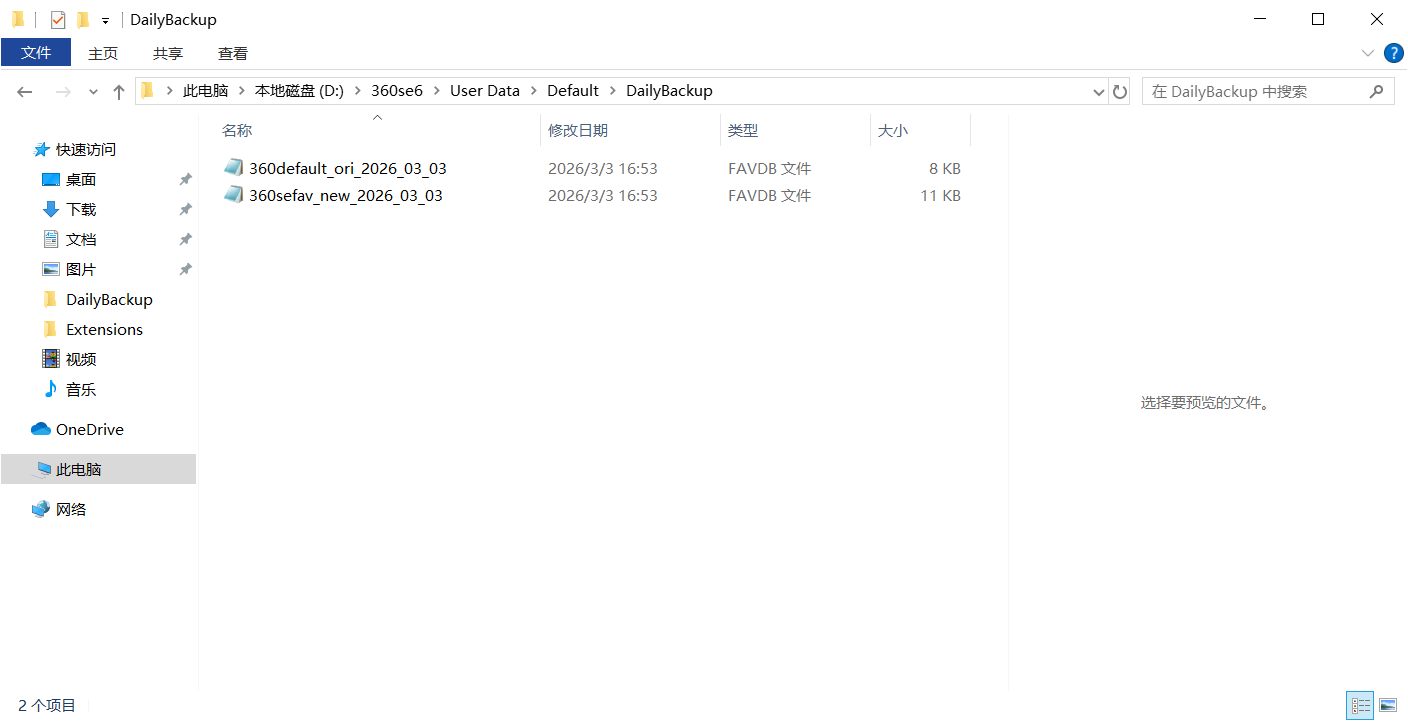Switch to large thumbnails view layout
This screenshot has height=721, width=1408.
[x=1388, y=705]
